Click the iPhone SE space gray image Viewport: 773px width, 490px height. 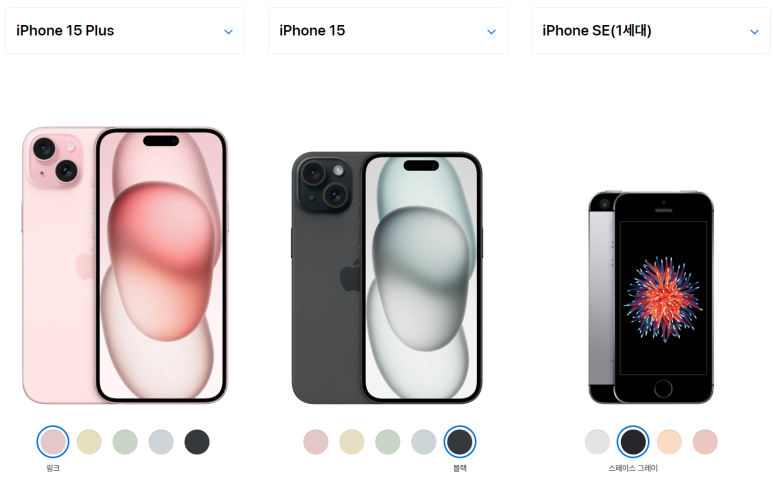651,297
